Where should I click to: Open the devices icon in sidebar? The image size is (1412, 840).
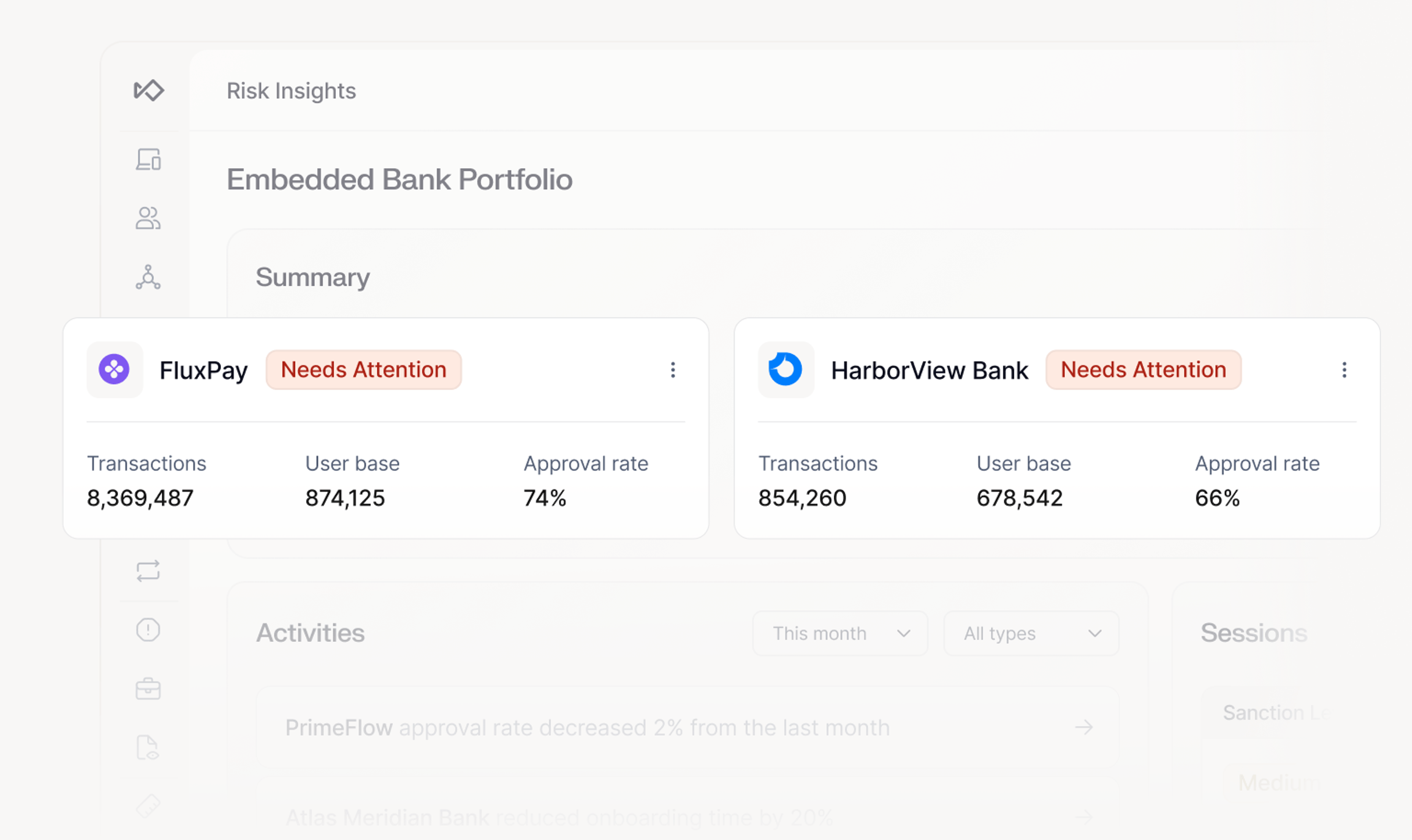point(148,160)
